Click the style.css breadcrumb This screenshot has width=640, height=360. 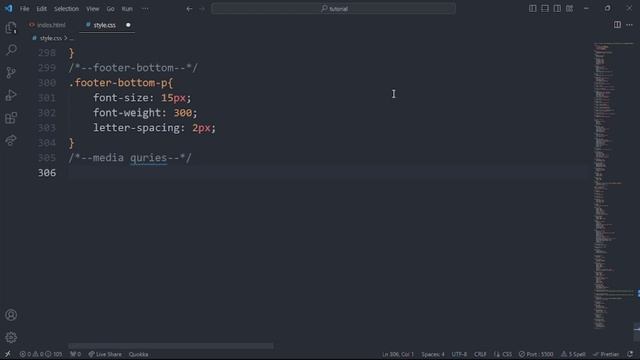click(50, 38)
